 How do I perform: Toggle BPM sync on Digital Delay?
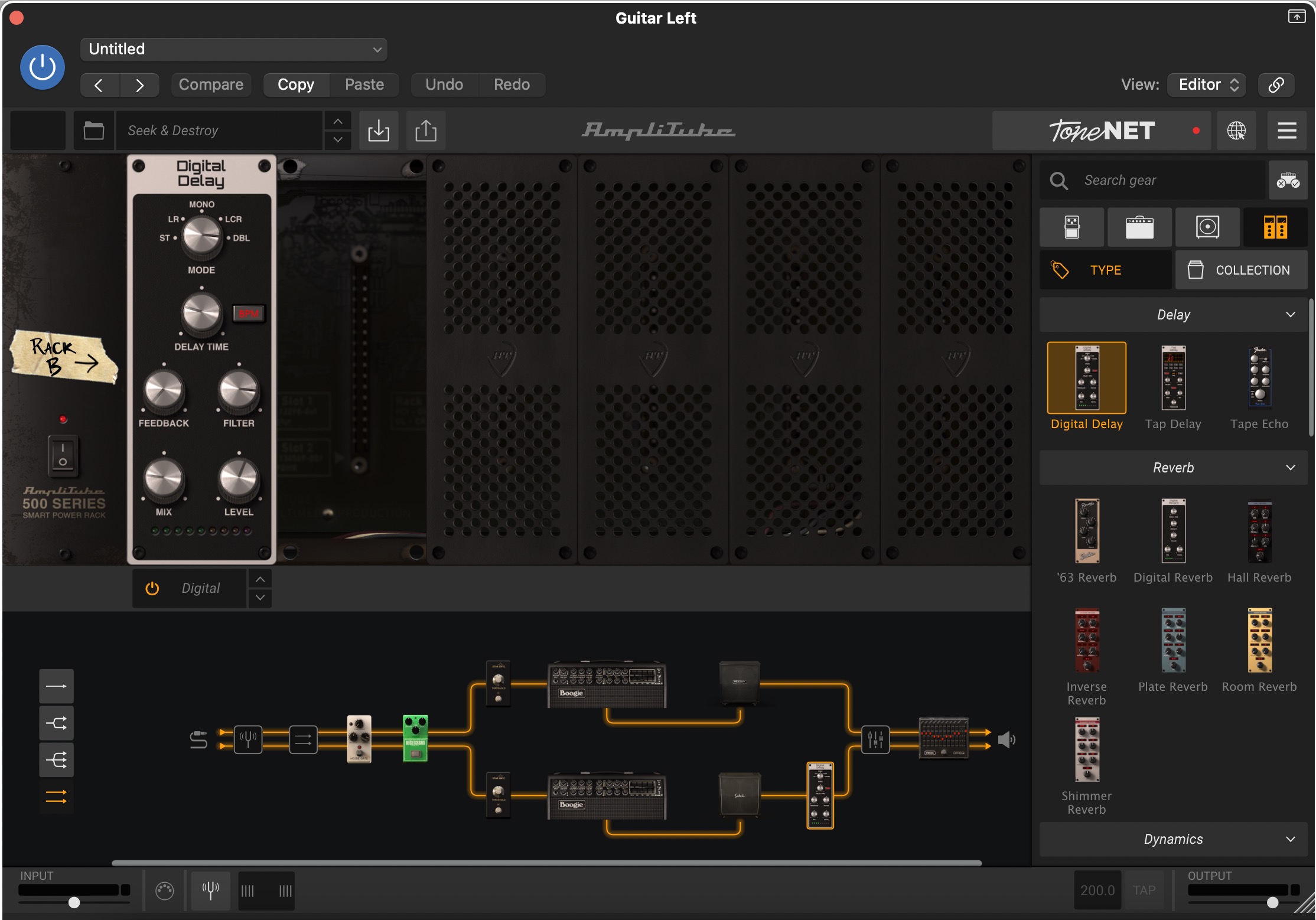[249, 313]
